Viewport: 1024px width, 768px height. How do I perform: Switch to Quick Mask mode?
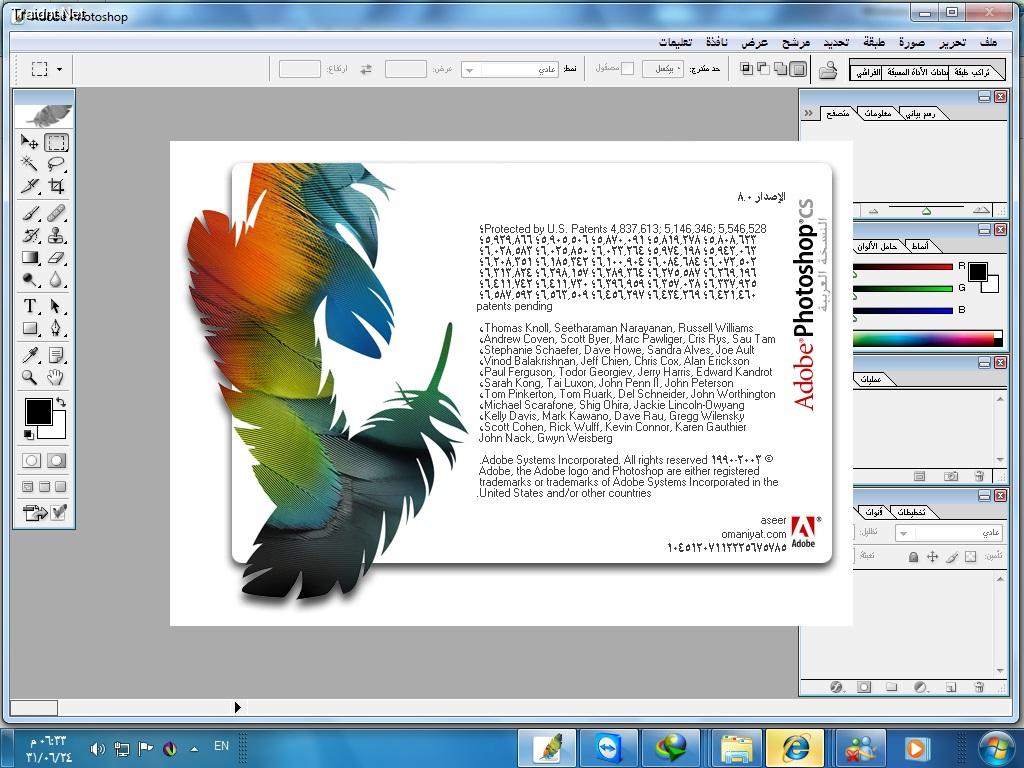[56, 460]
